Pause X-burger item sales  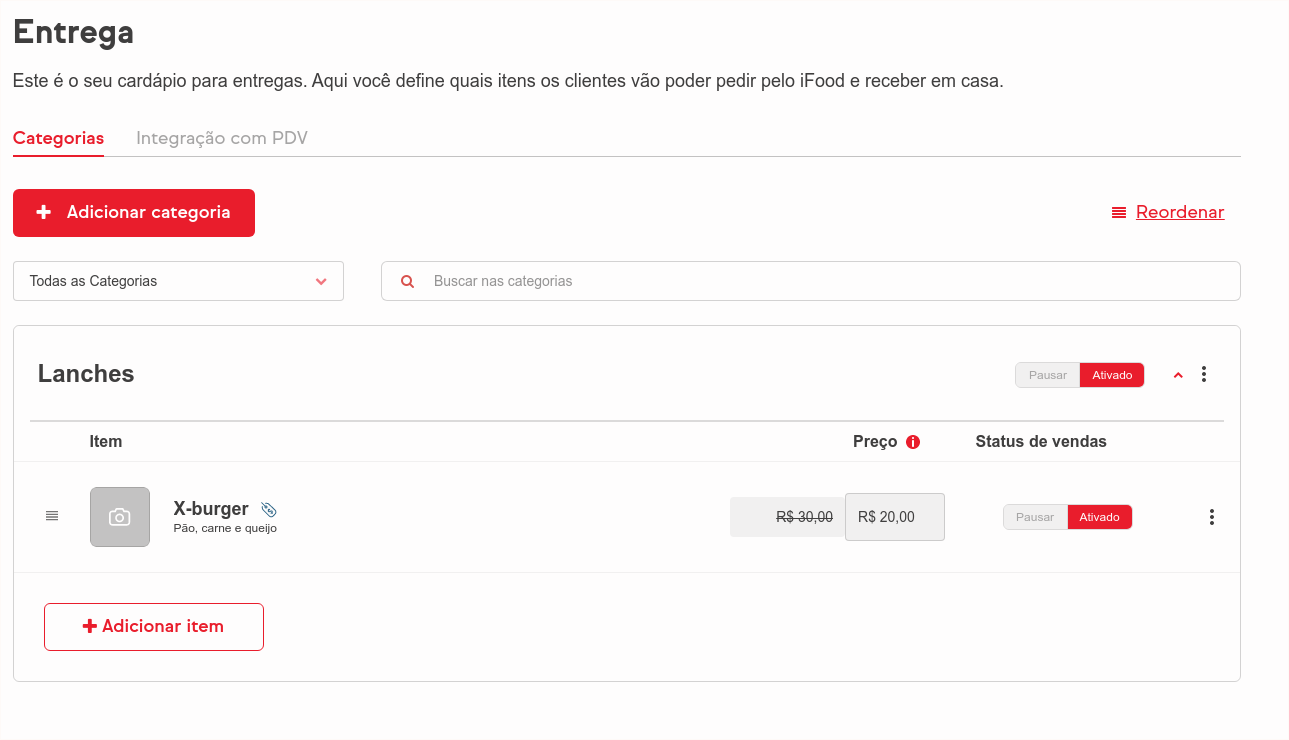click(1035, 517)
